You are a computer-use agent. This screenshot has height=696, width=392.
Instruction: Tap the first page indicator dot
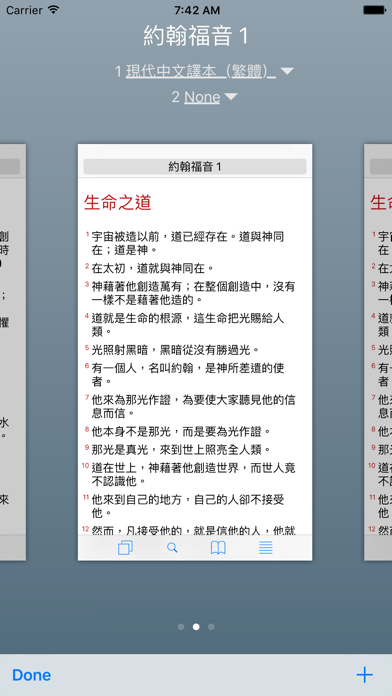tap(181, 627)
